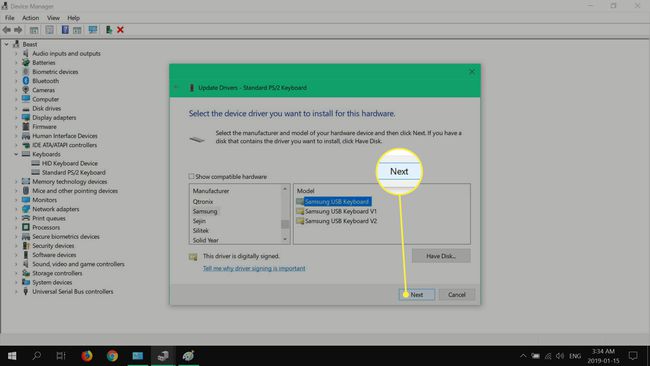650x366 pixels.
Task: Click the volume icon in system tray
Action: (x=560, y=356)
